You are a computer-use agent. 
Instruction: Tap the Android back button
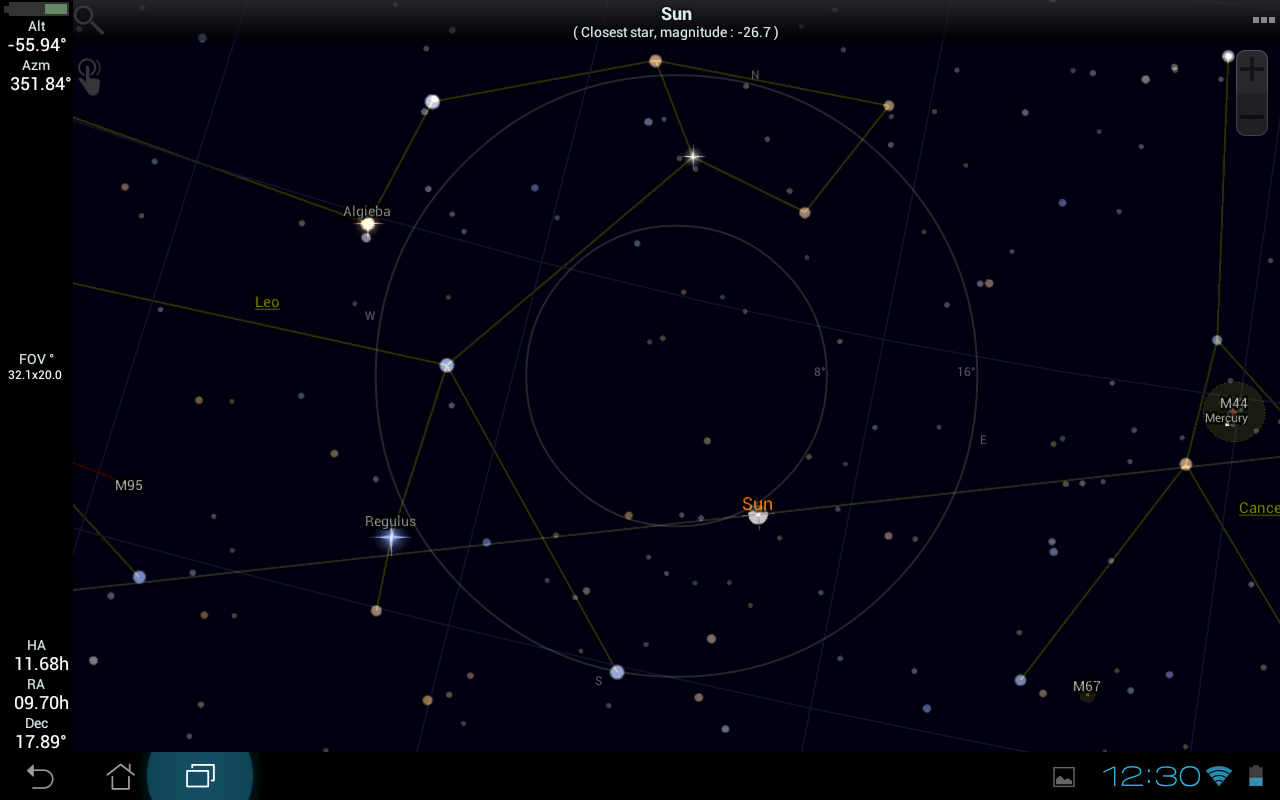tap(40, 776)
